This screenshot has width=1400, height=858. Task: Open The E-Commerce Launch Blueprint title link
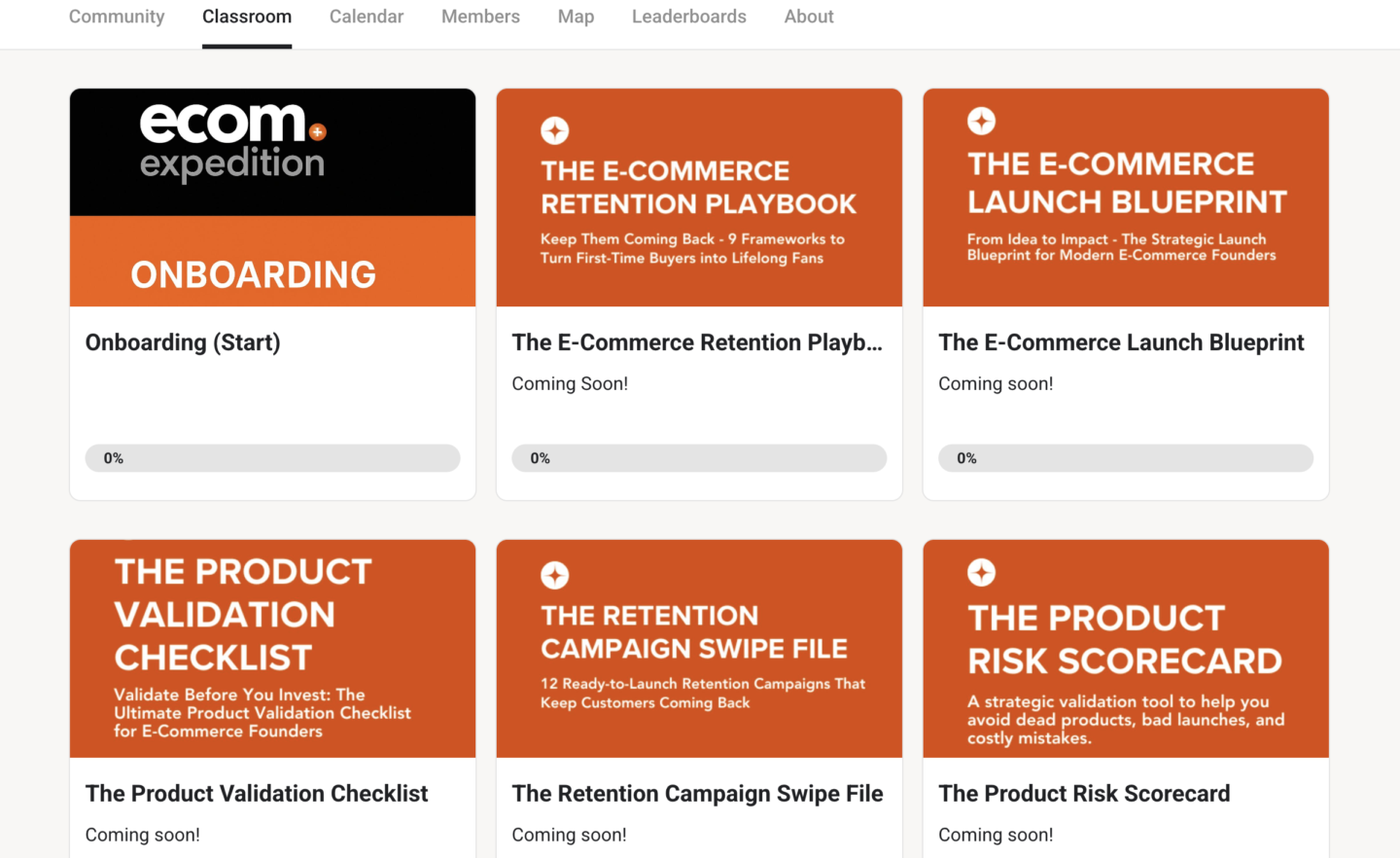[x=1121, y=342]
